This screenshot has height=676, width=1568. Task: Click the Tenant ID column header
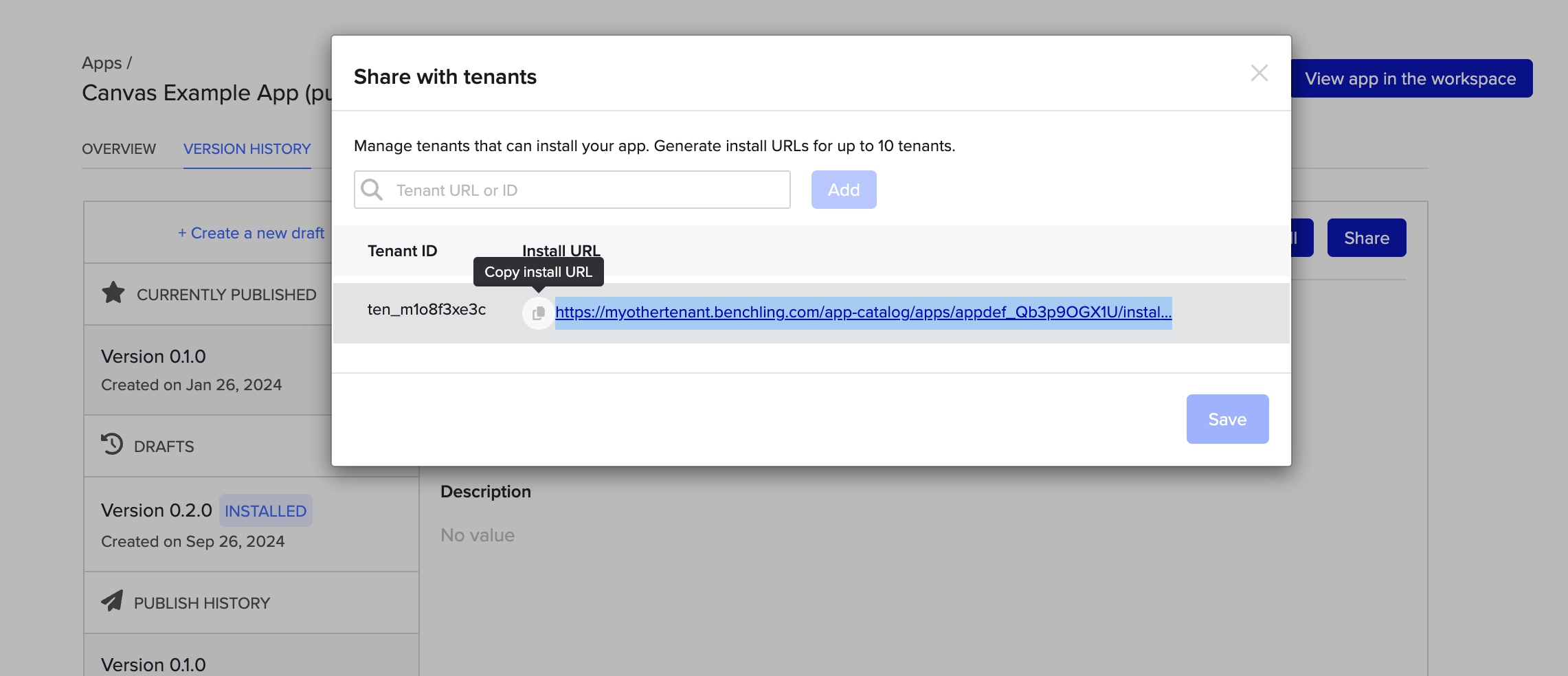pyautogui.click(x=403, y=251)
